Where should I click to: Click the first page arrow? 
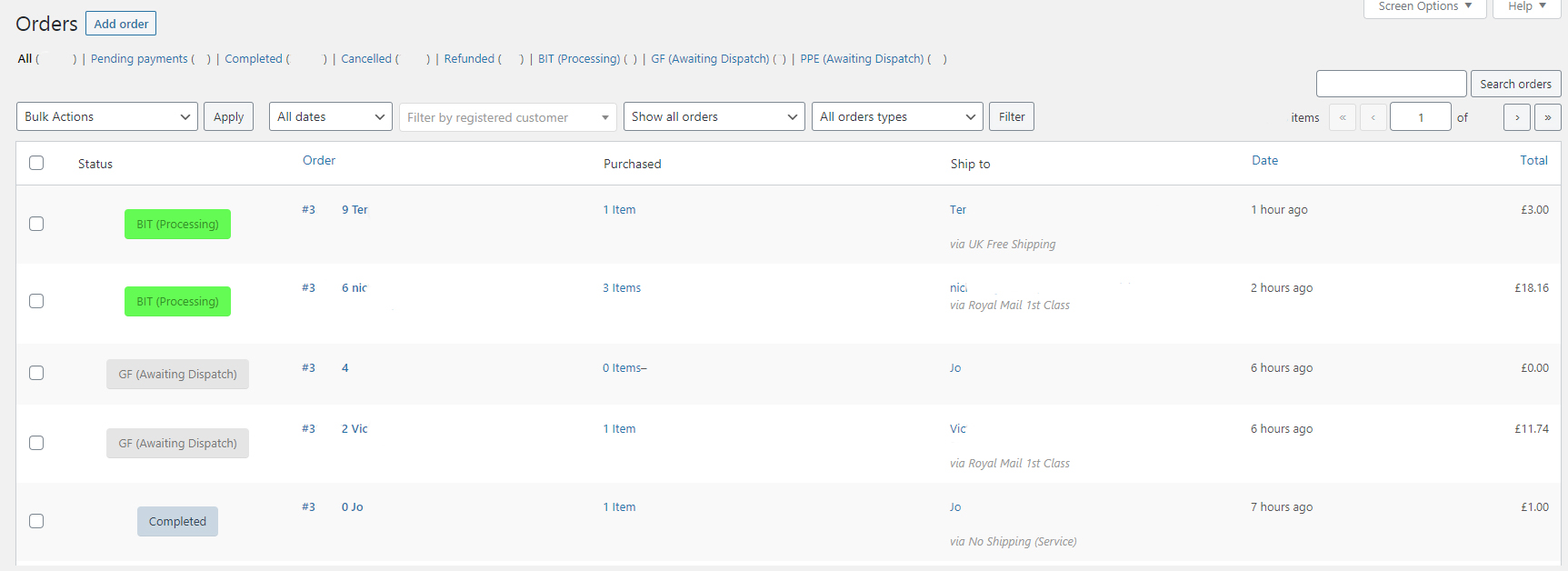click(1342, 117)
